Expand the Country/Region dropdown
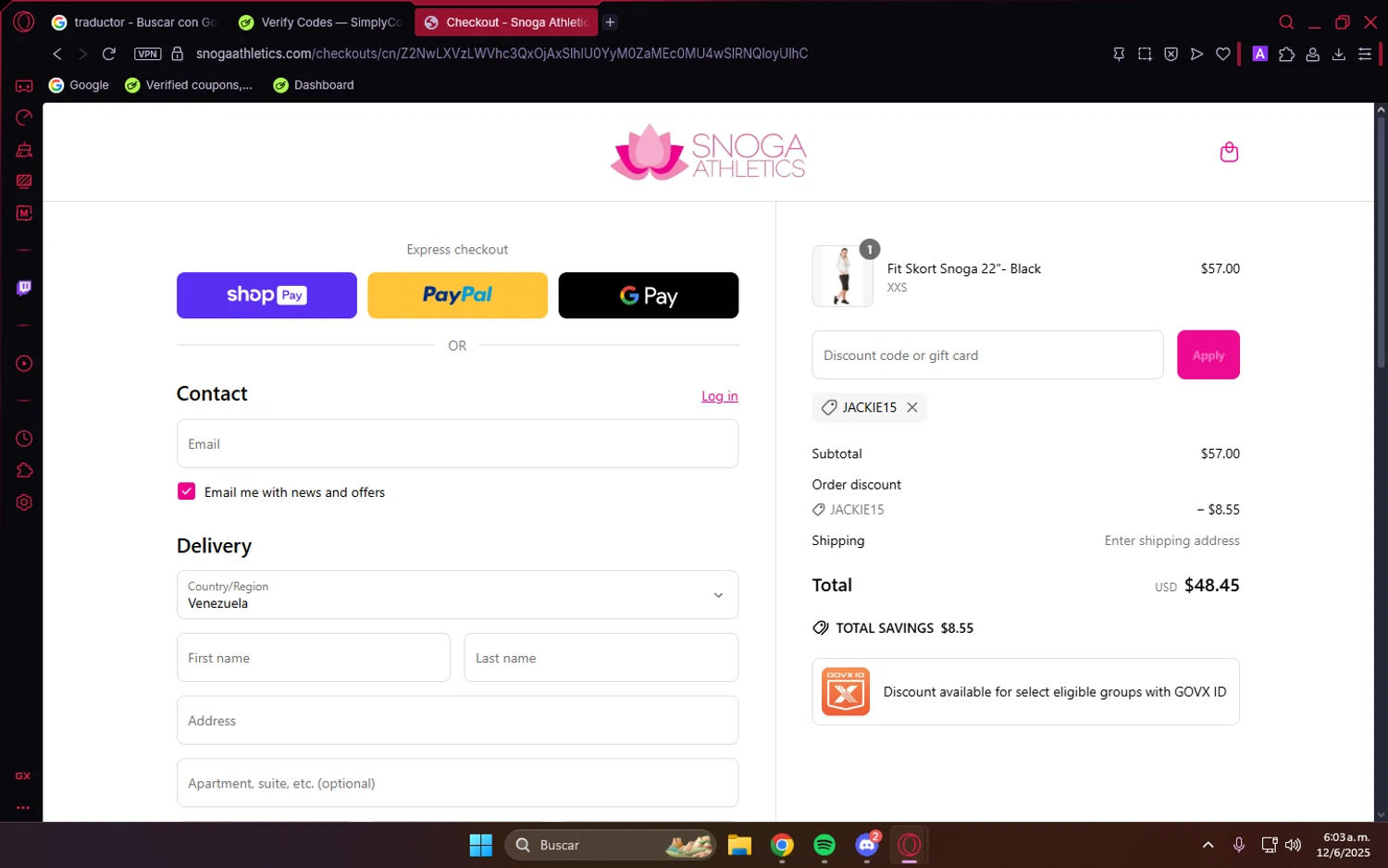Viewport: 1388px width, 868px height. (457, 595)
